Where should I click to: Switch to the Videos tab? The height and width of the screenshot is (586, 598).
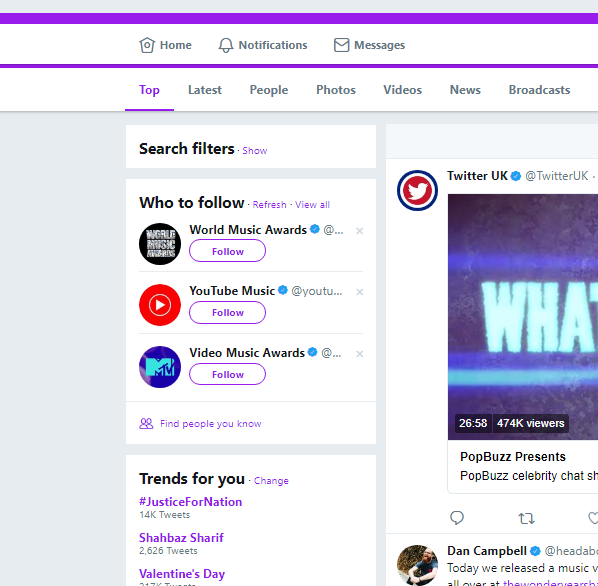402,90
